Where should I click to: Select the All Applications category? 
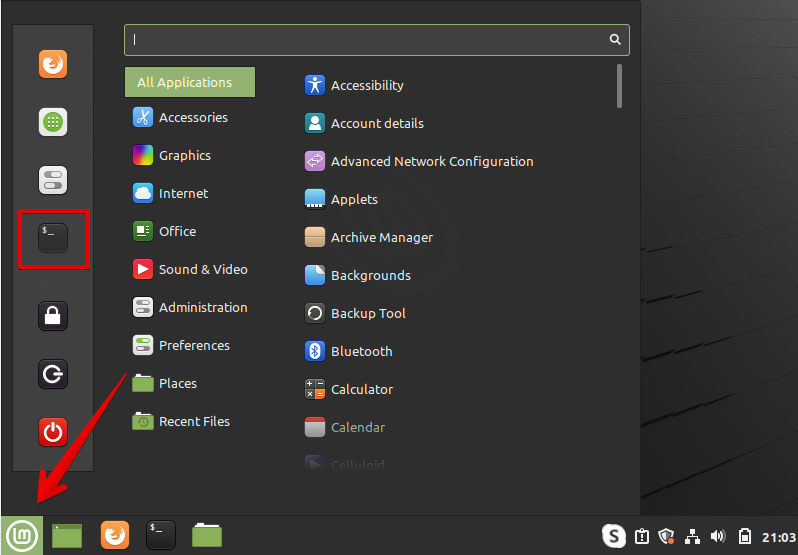(x=189, y=83)
